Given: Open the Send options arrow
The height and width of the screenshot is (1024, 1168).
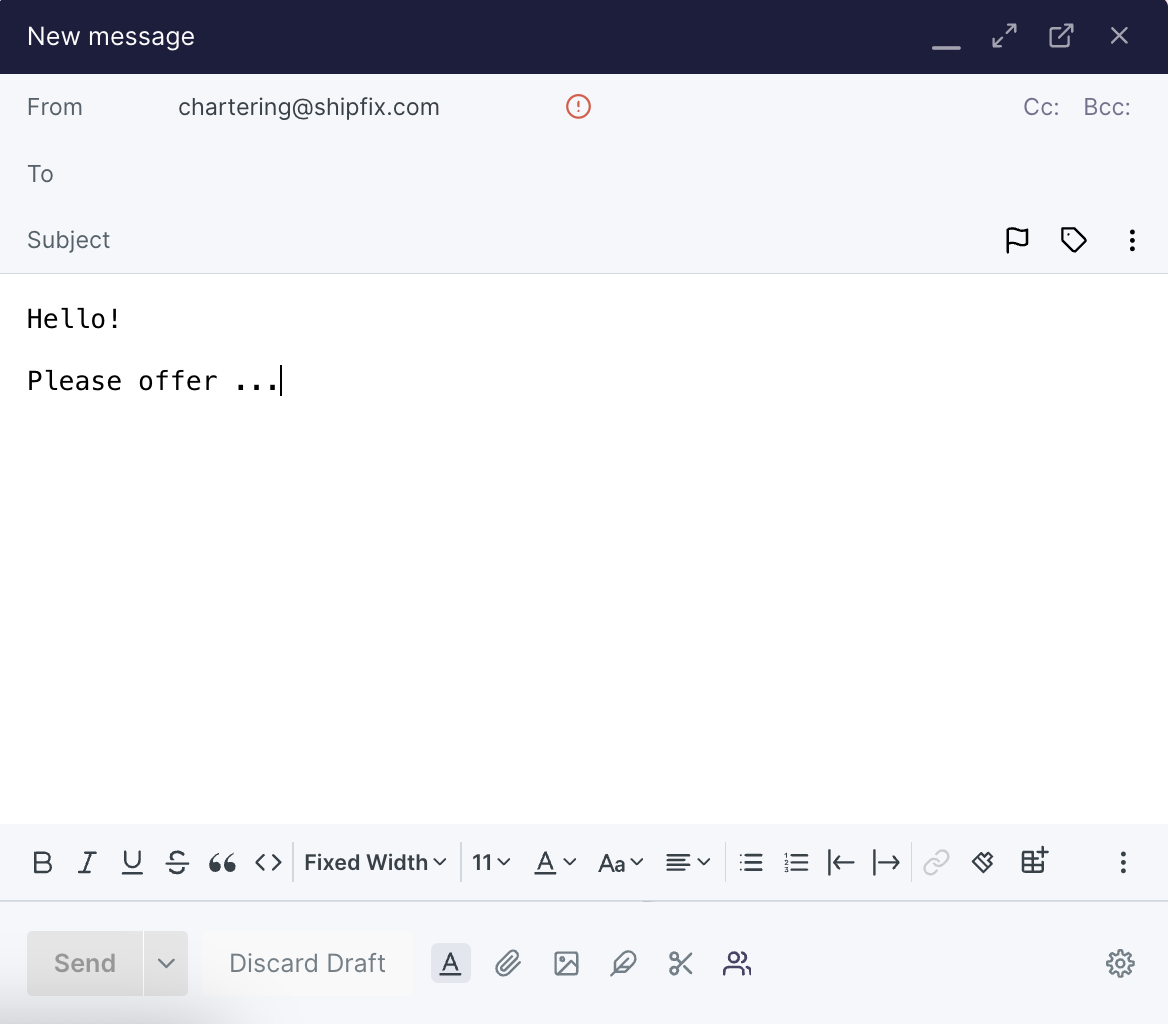Looking at the screenshot, I should pyautogui.click(x=166, y=963).
